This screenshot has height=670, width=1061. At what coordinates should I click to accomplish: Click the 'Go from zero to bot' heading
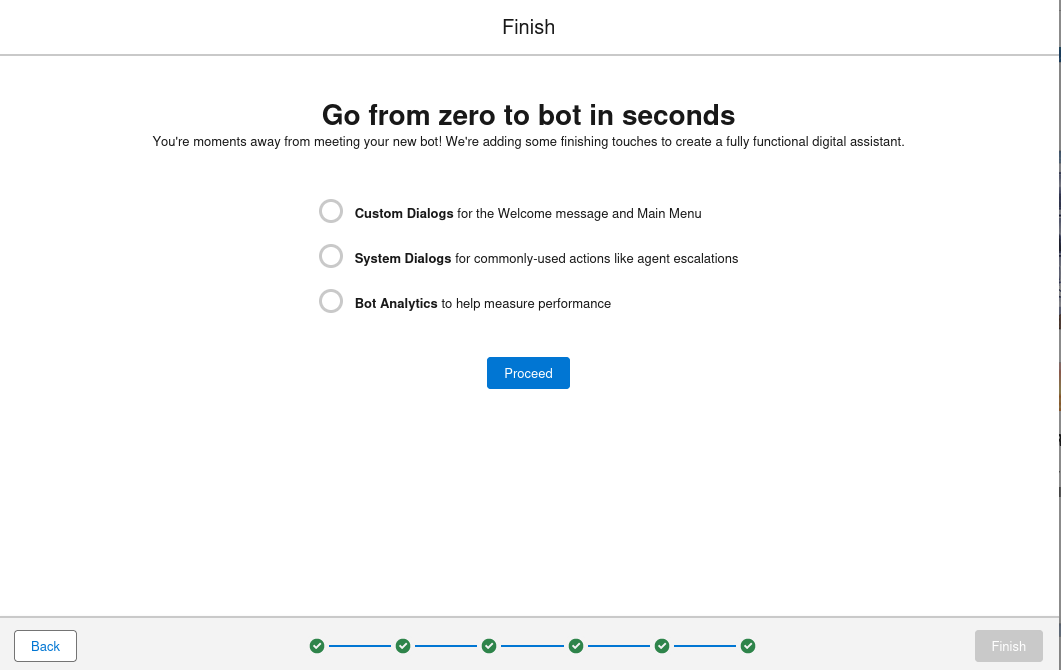528,115
